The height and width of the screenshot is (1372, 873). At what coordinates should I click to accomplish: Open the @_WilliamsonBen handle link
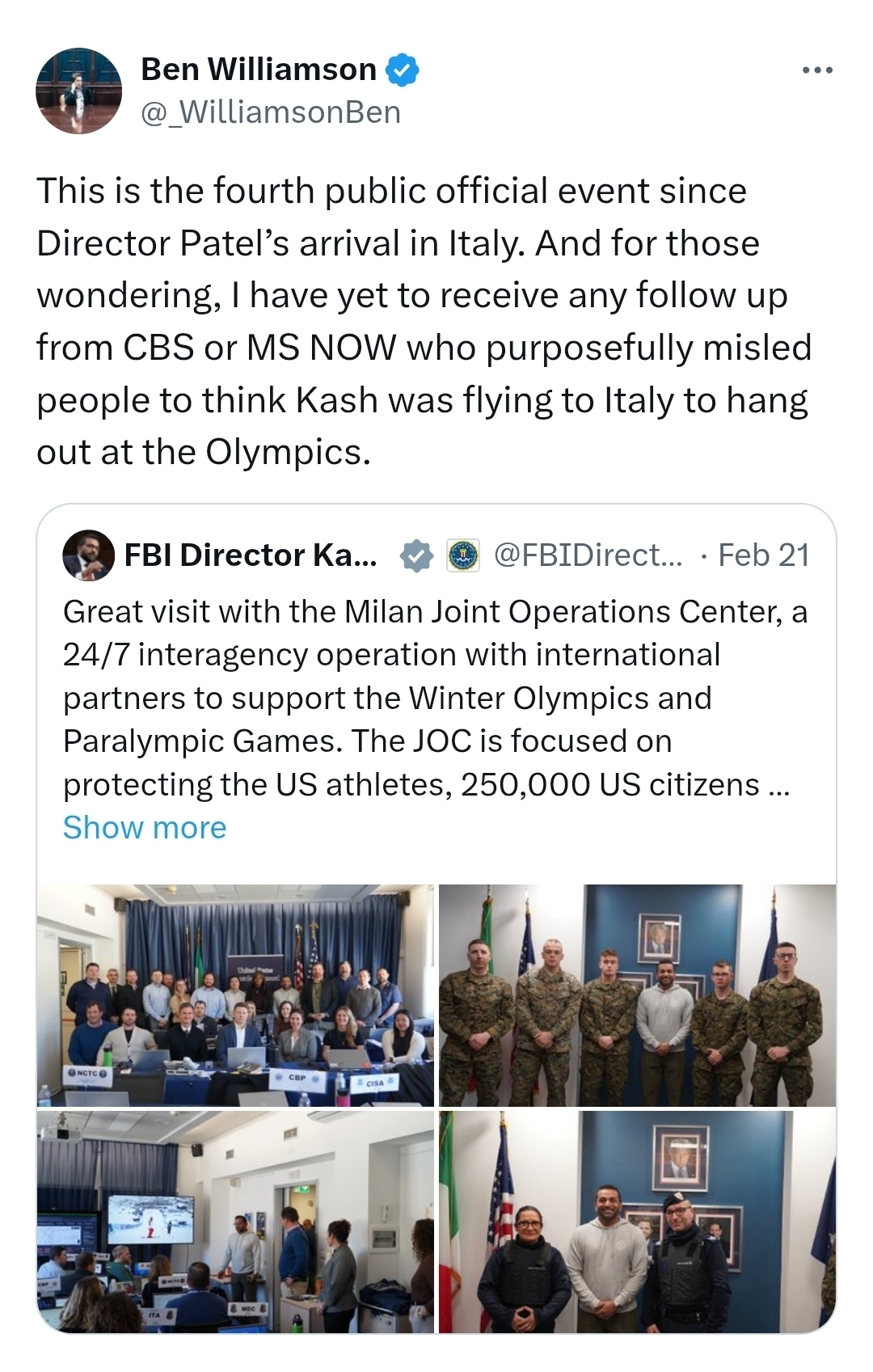(271, 112)
